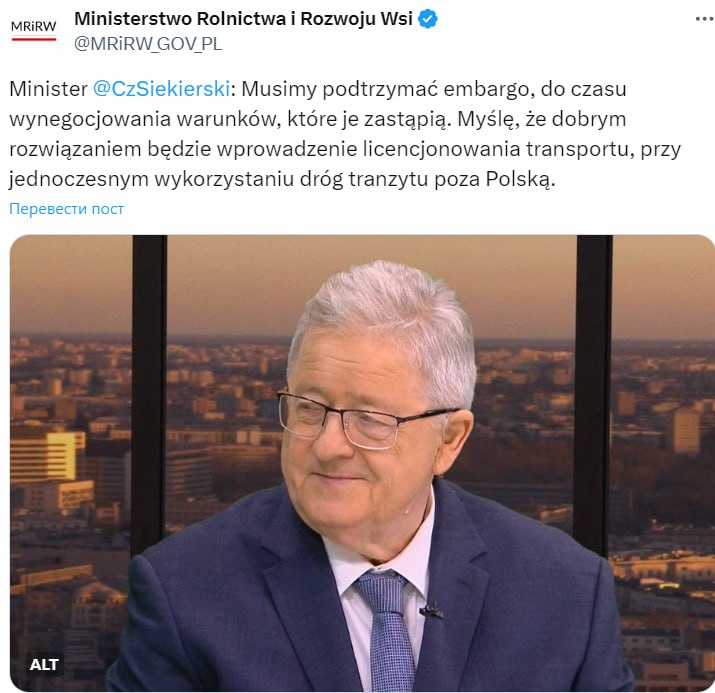Open the three-dot more options menu

pyautogui.click(x=705, y=19)
